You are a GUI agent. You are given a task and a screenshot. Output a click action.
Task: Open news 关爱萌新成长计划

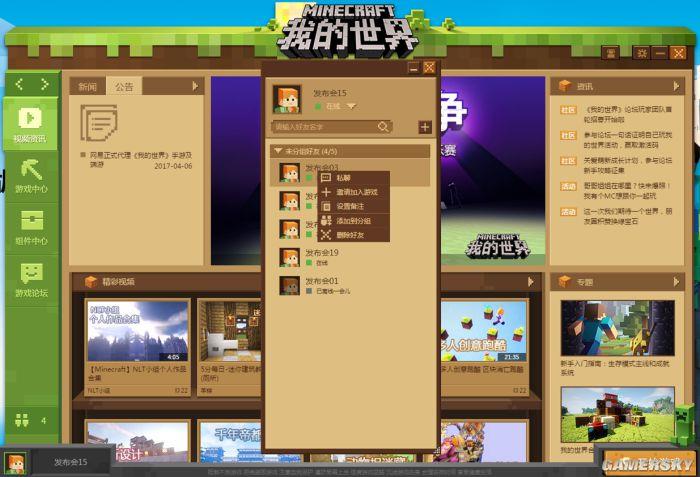pos(616,165)
